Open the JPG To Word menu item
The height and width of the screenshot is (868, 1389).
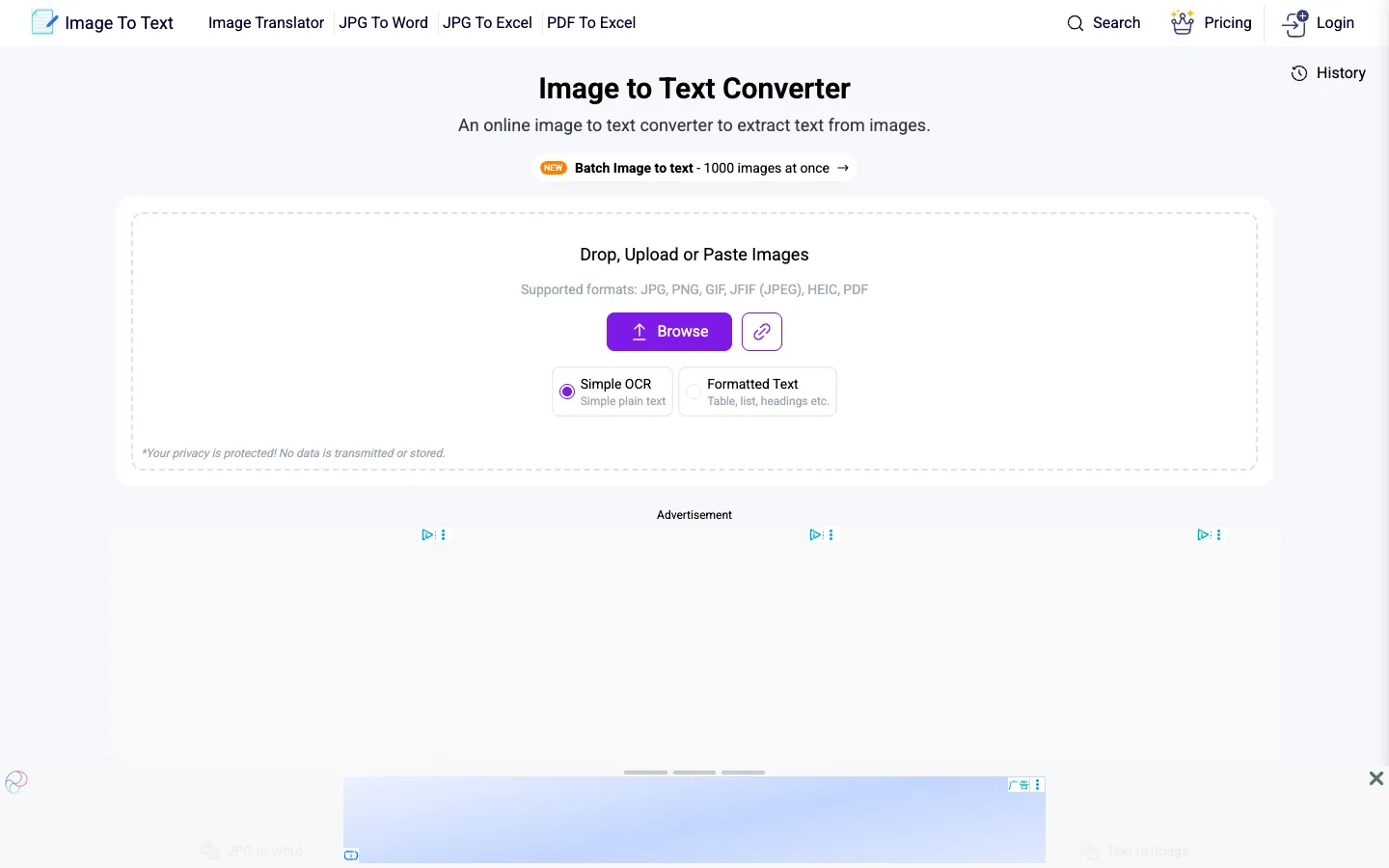[383, 23]
